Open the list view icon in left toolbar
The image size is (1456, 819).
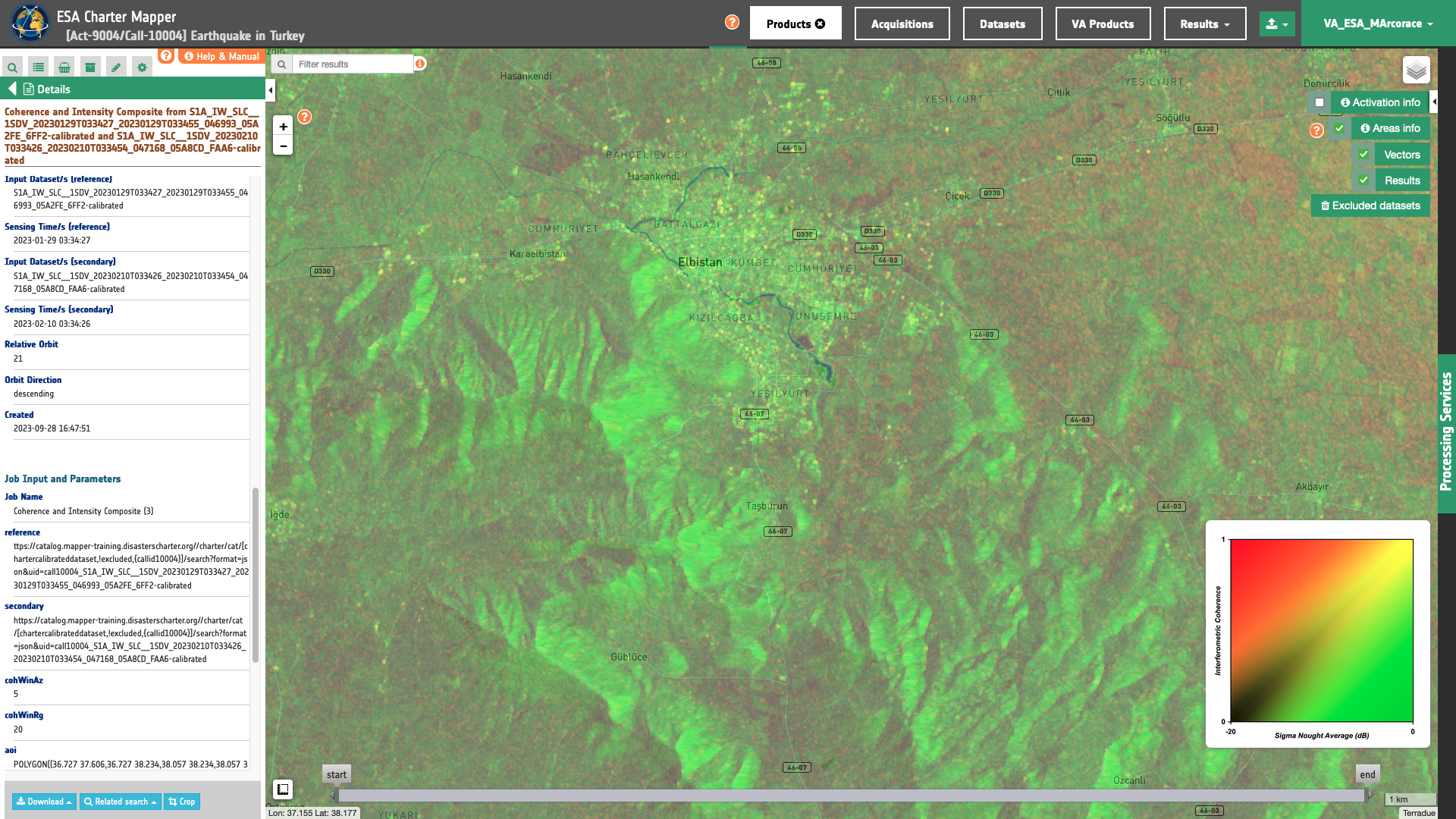(38, 67)
